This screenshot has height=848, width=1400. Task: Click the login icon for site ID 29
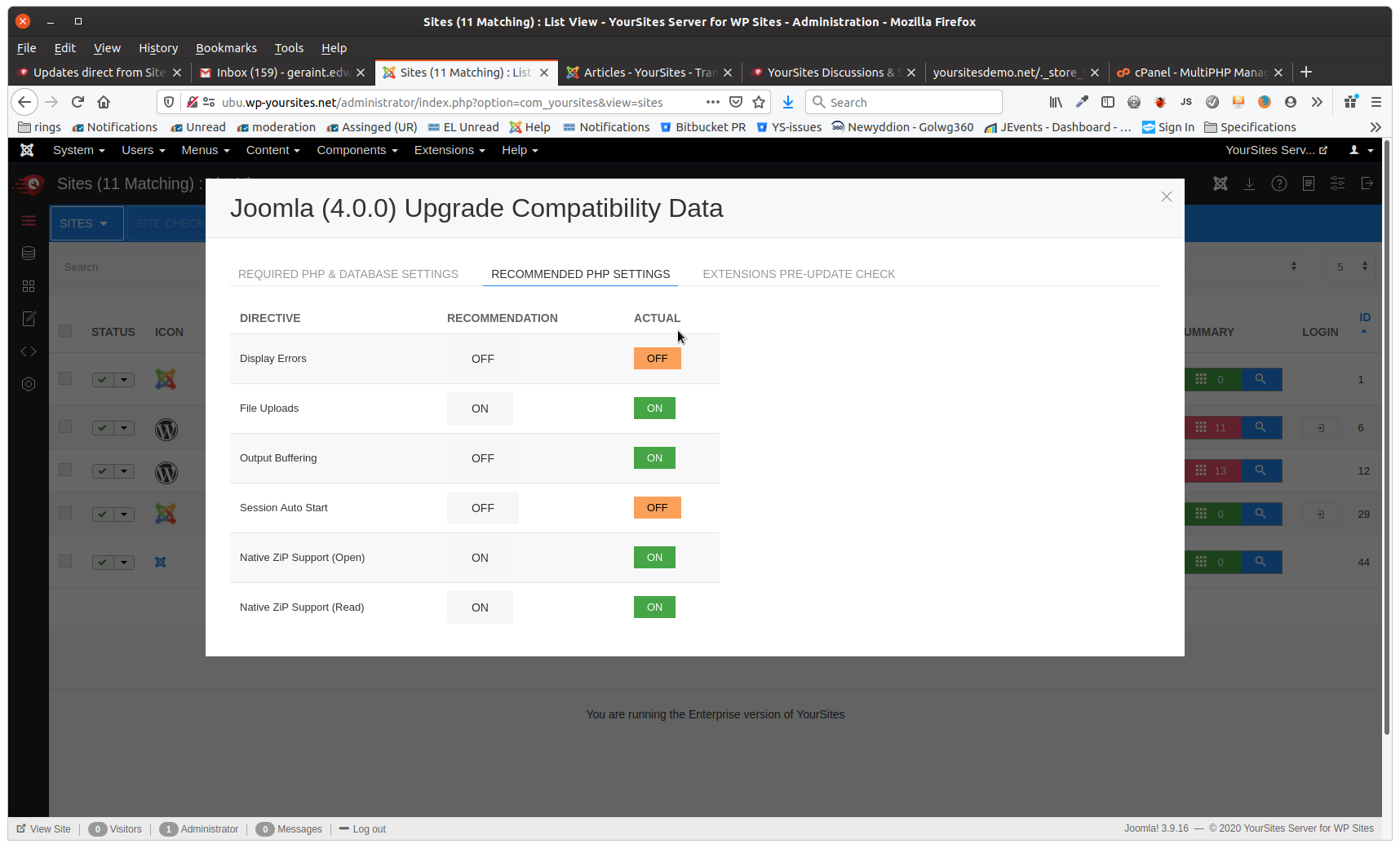click(x=1321, y=515)
